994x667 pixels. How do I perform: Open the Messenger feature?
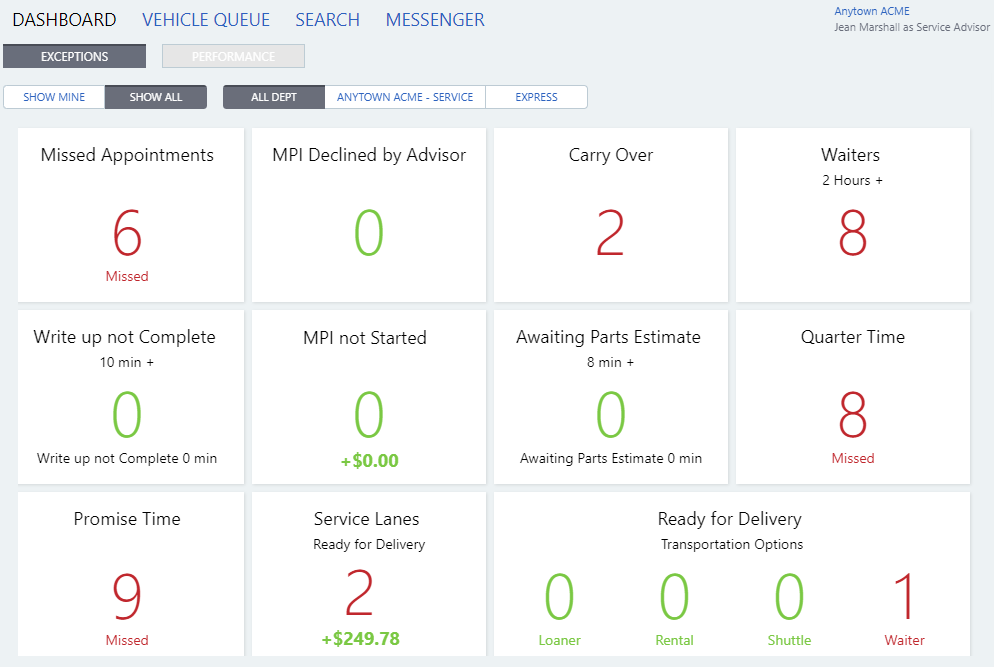pos(434,19)
